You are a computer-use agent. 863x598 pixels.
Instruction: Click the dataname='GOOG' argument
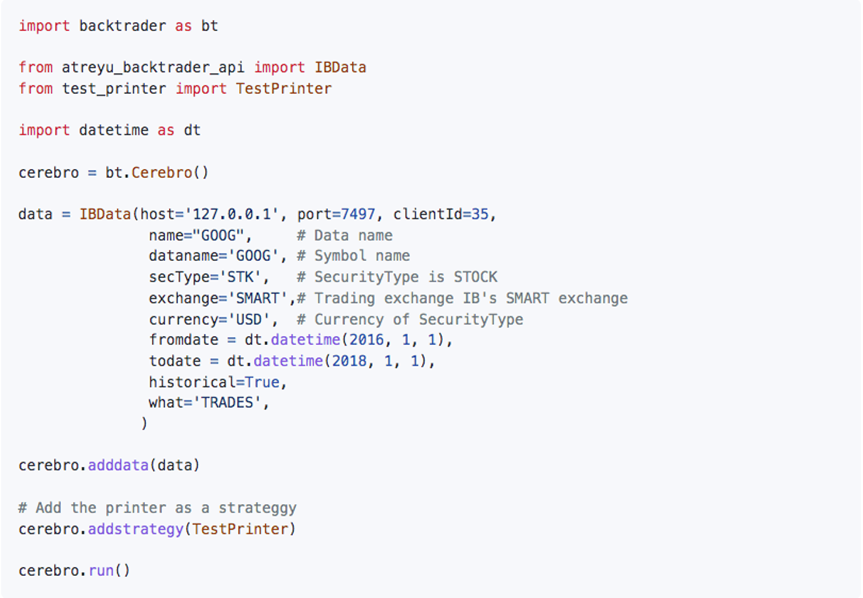click(x=214, y=256)
